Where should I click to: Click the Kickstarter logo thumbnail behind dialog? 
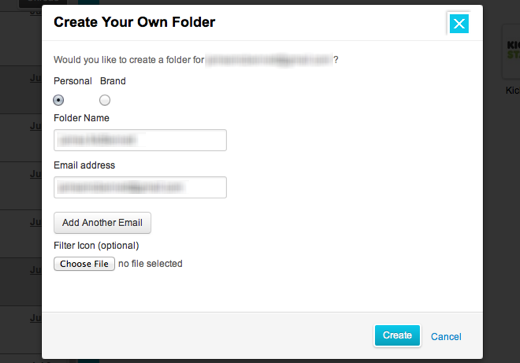tap(512, 51)
